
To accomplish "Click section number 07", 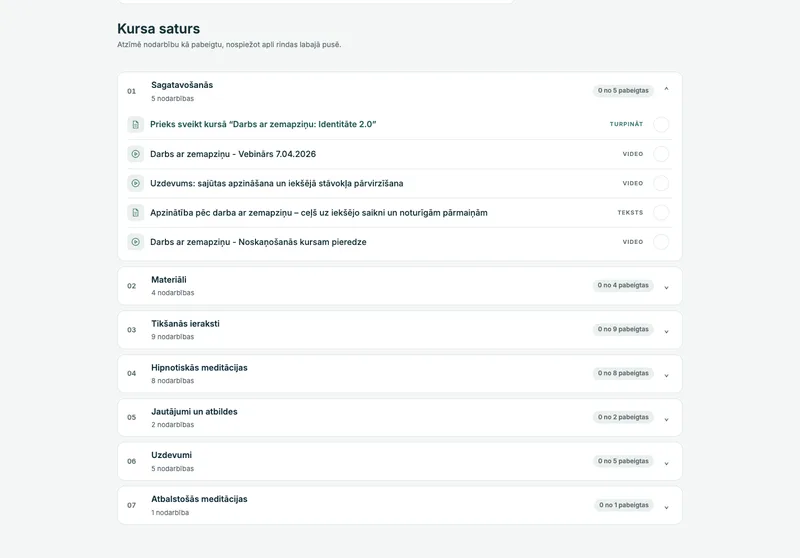I will [132, 505].
